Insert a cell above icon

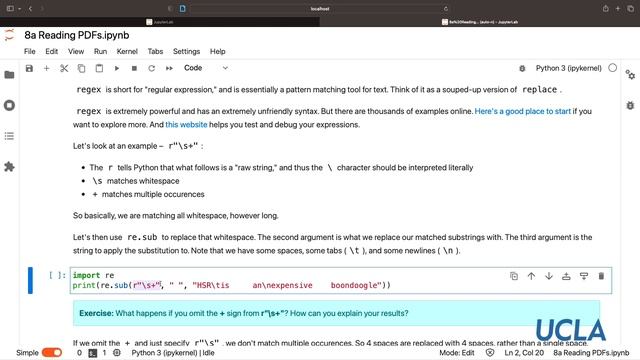(566, 276)
